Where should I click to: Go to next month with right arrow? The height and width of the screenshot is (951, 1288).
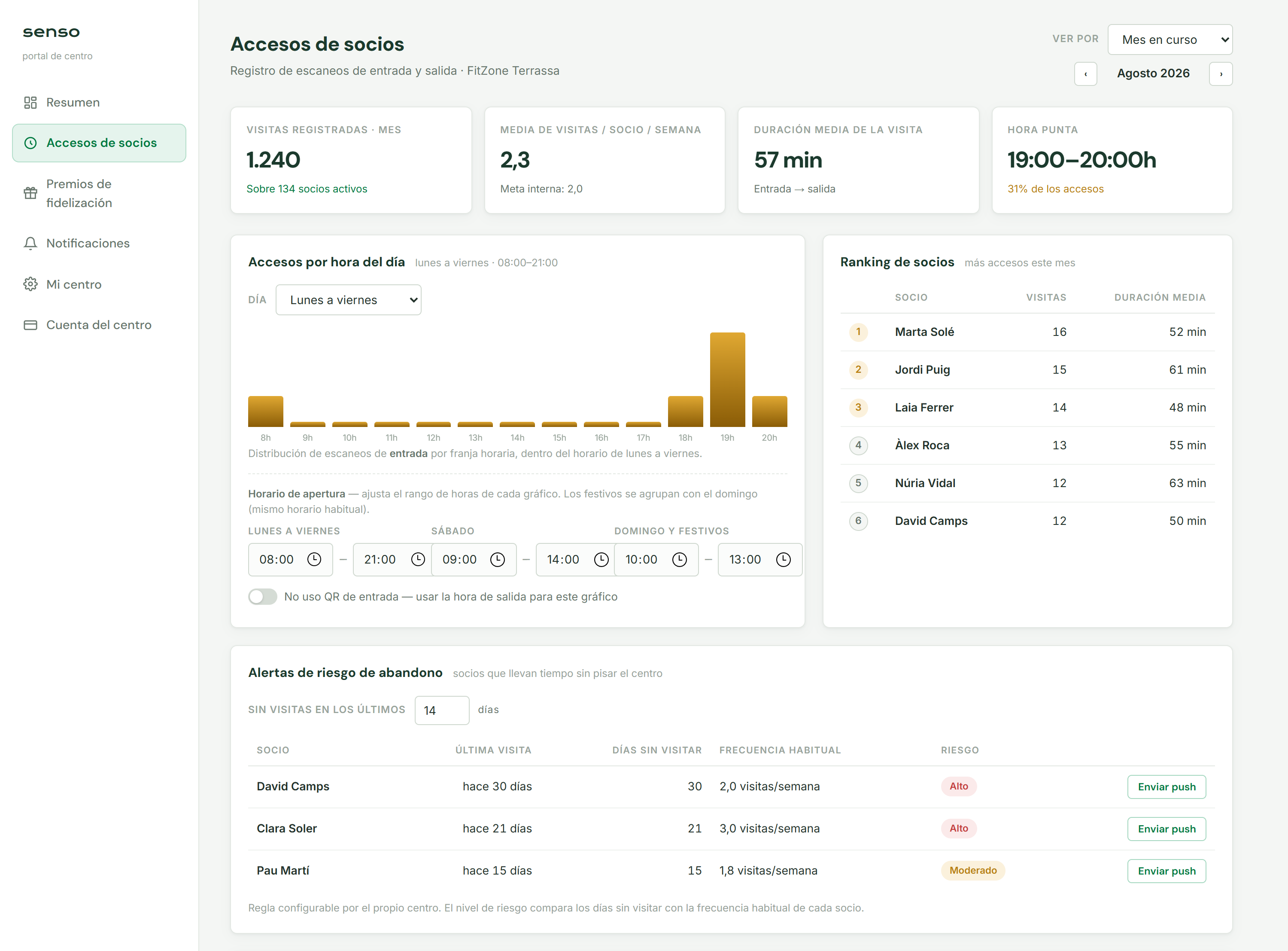pyautogui.click(x=1221, y=74)
